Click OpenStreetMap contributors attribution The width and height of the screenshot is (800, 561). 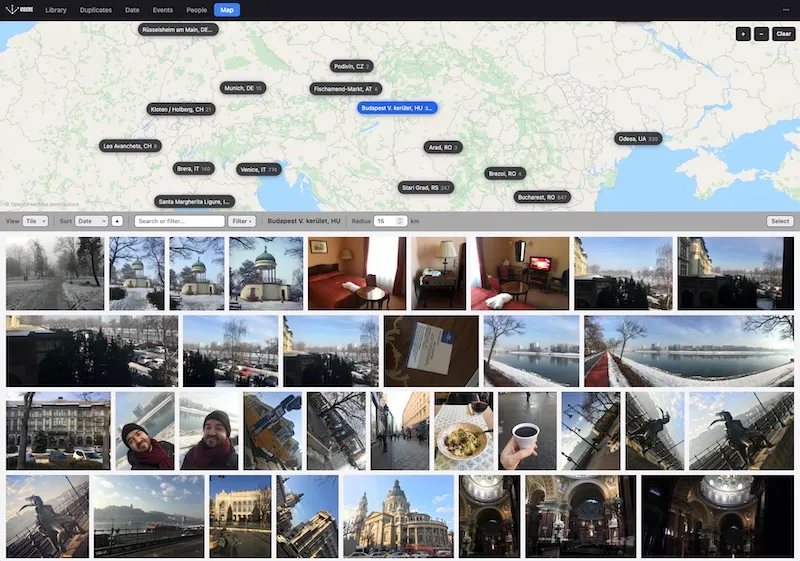(x=44, y=204)
